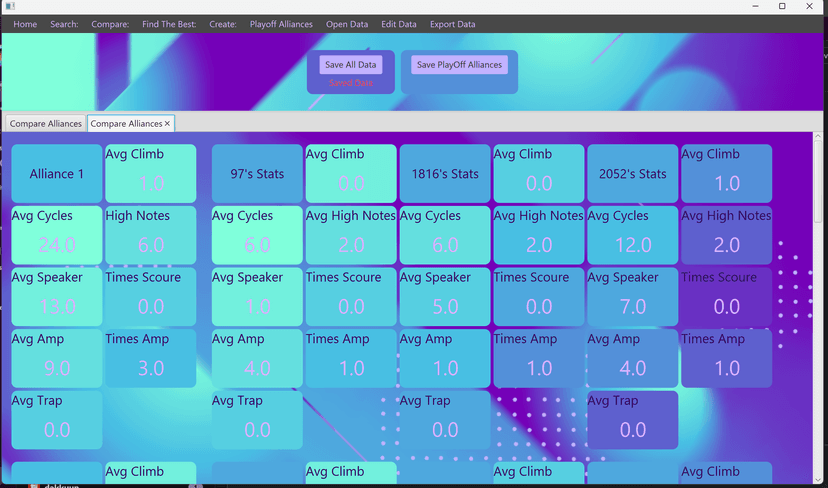The image size is (828, 488).
Task: Open the Playoff Alliances menu
Action: click(x=281, y=24)
